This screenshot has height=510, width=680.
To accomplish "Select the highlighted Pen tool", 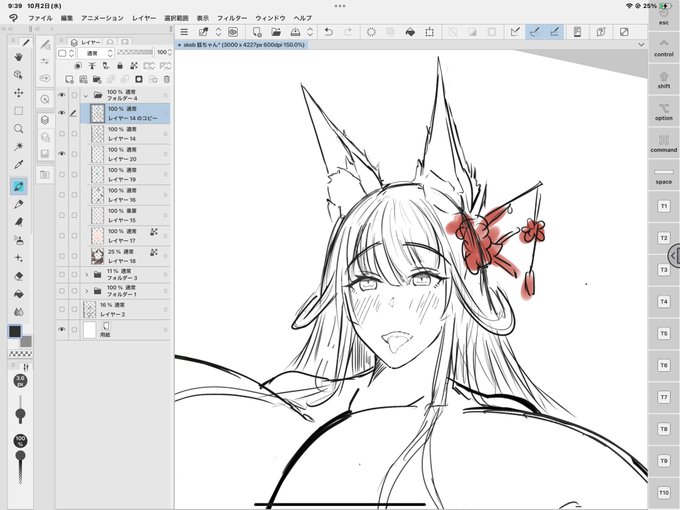I will pos(19,186).
